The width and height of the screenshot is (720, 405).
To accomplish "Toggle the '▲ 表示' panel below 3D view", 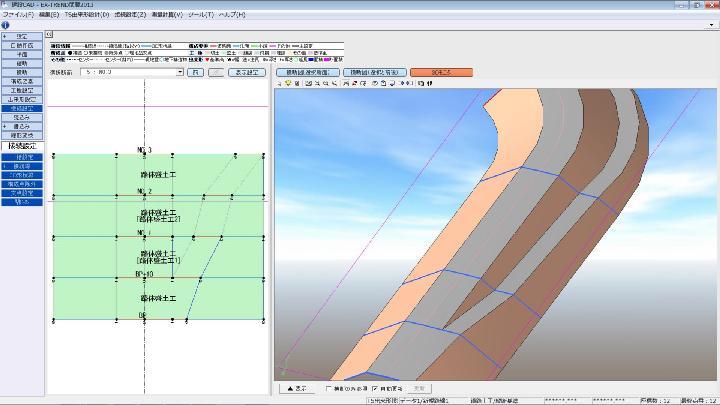I will tap(298, 388).
